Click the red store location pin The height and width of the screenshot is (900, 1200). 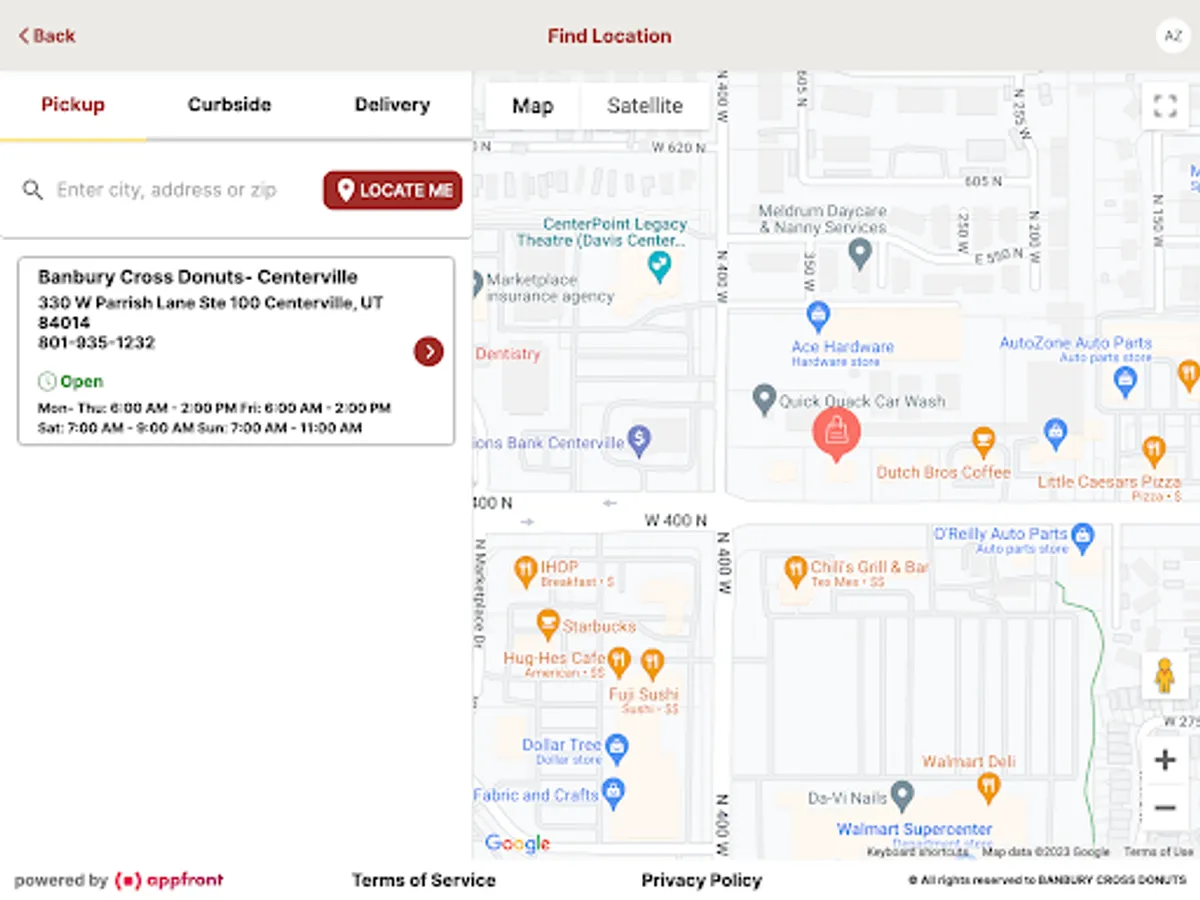(x=836, y=432)
